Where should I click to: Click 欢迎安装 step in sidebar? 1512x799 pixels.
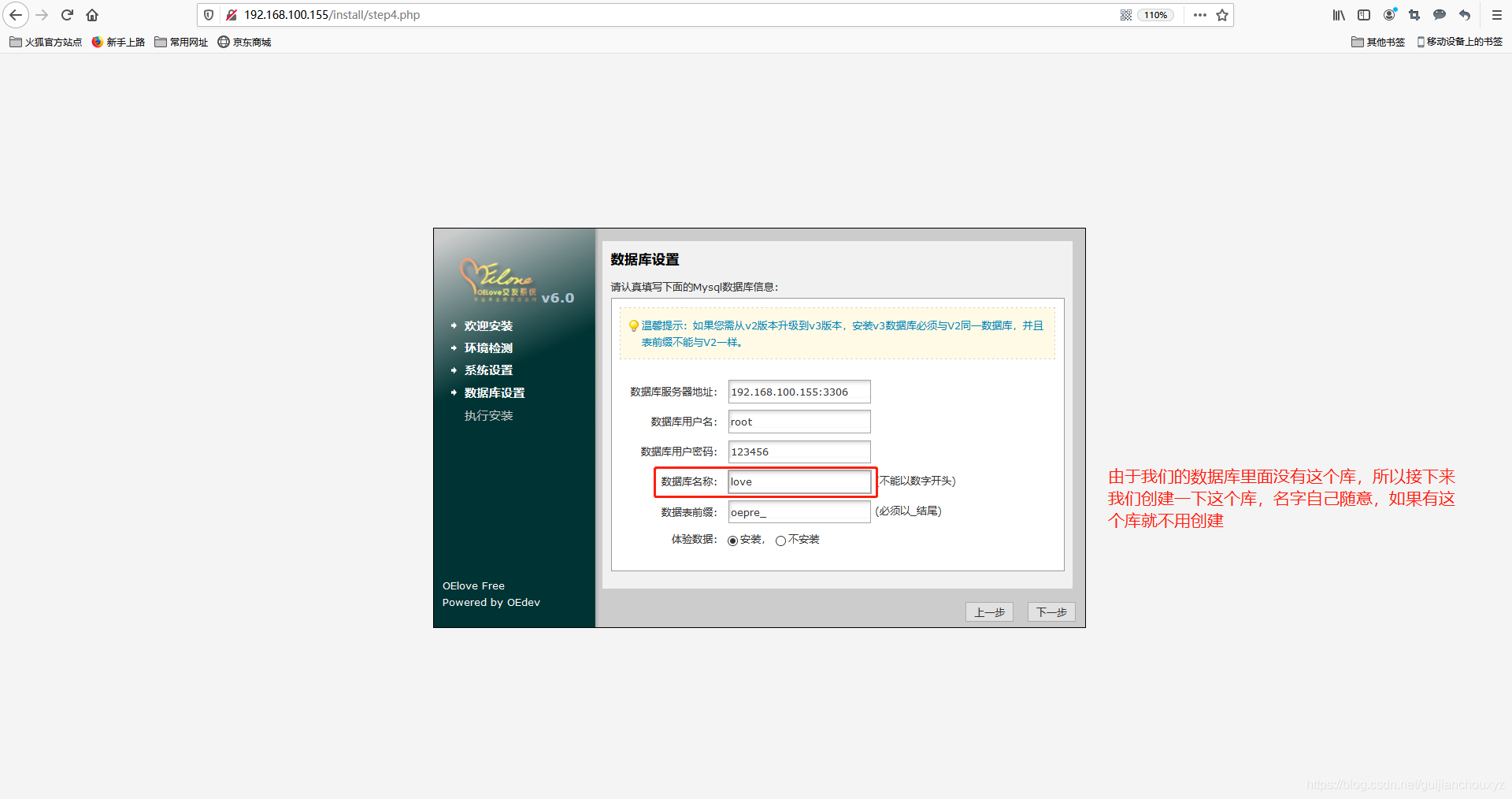488,325
